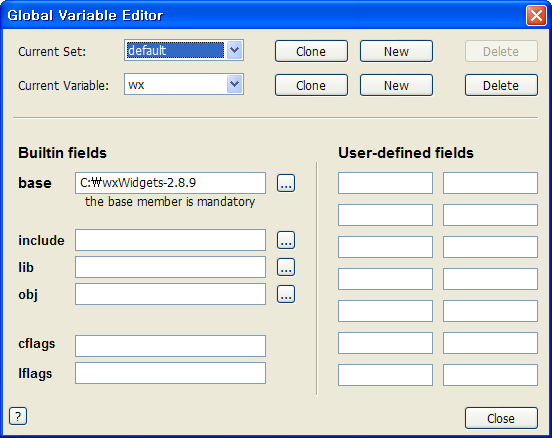Click the cflags text field
This screenshot has height=438, width=552.
170,346
